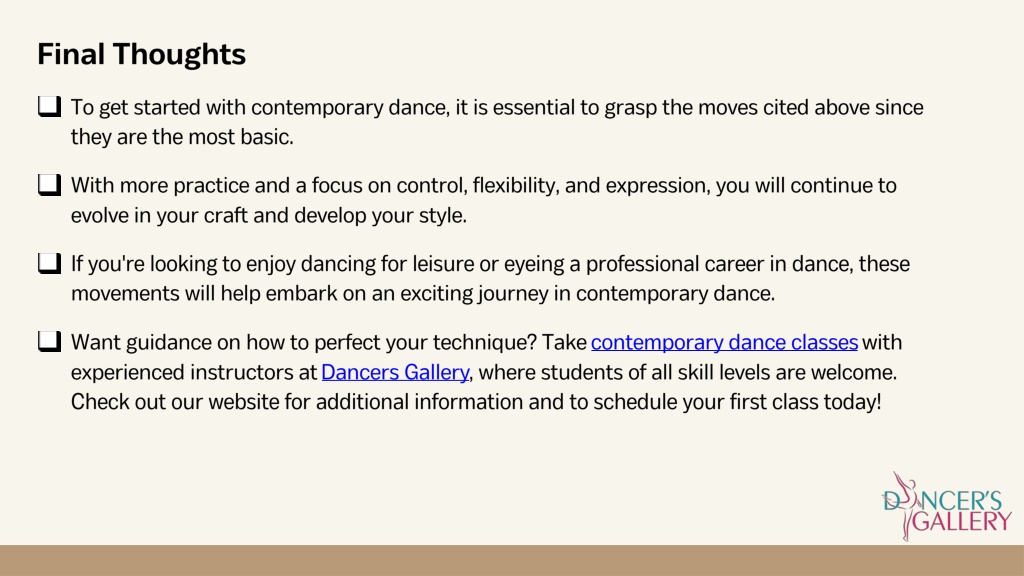Select the 'Final Thoughts' heading

tap(142, 54)
